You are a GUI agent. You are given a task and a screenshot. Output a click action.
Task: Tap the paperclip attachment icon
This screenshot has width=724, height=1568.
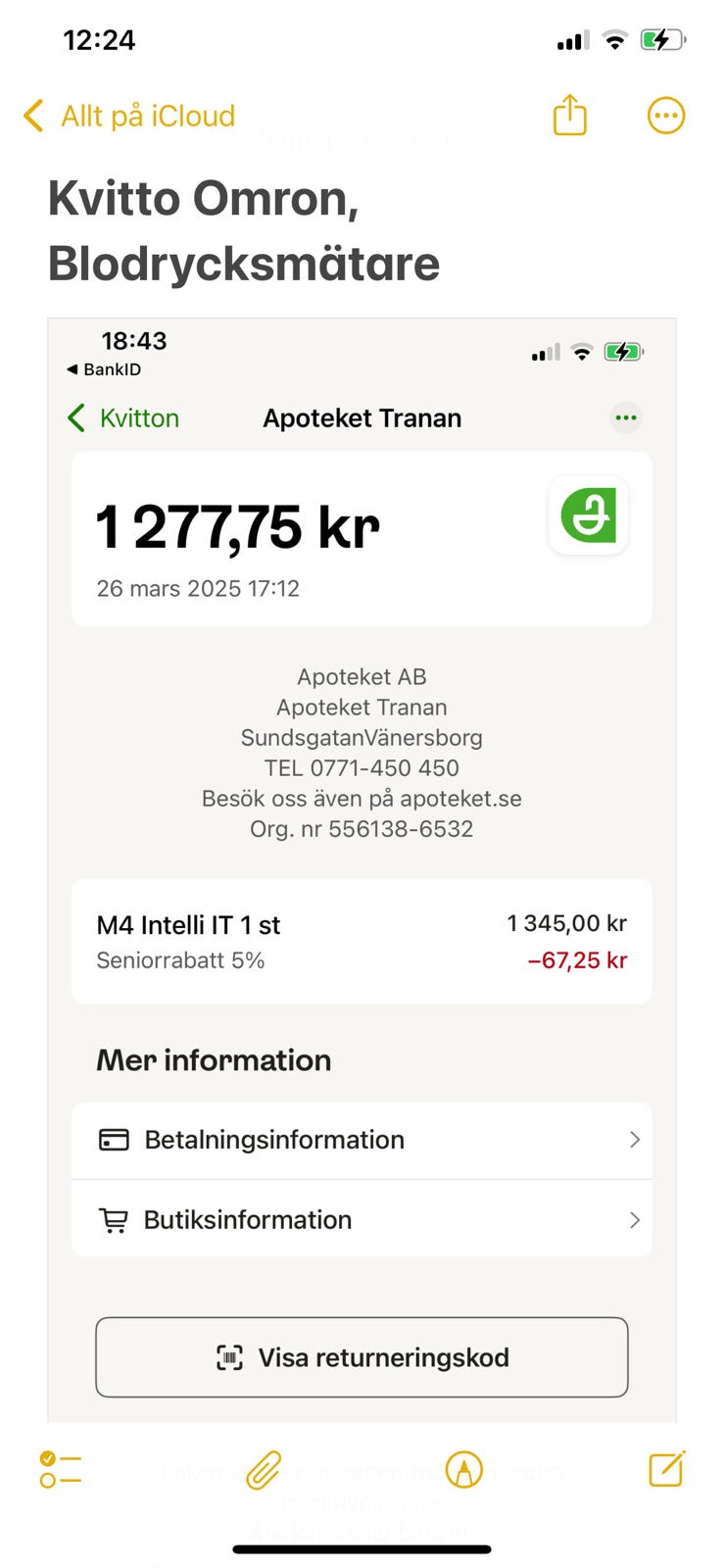pos(263,1470)
